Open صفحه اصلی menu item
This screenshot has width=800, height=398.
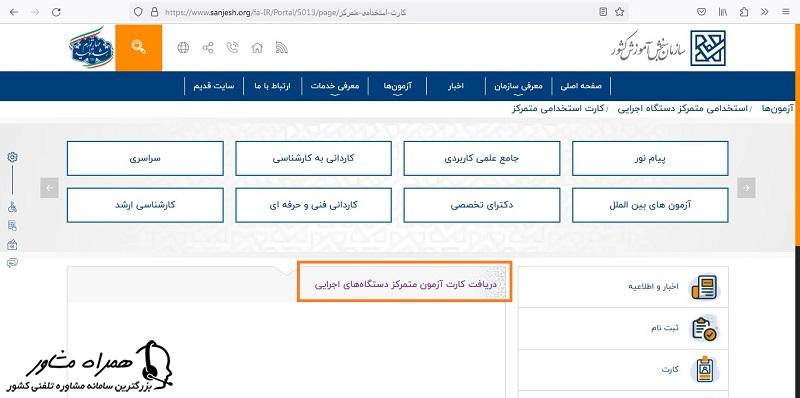click(581, 86)
